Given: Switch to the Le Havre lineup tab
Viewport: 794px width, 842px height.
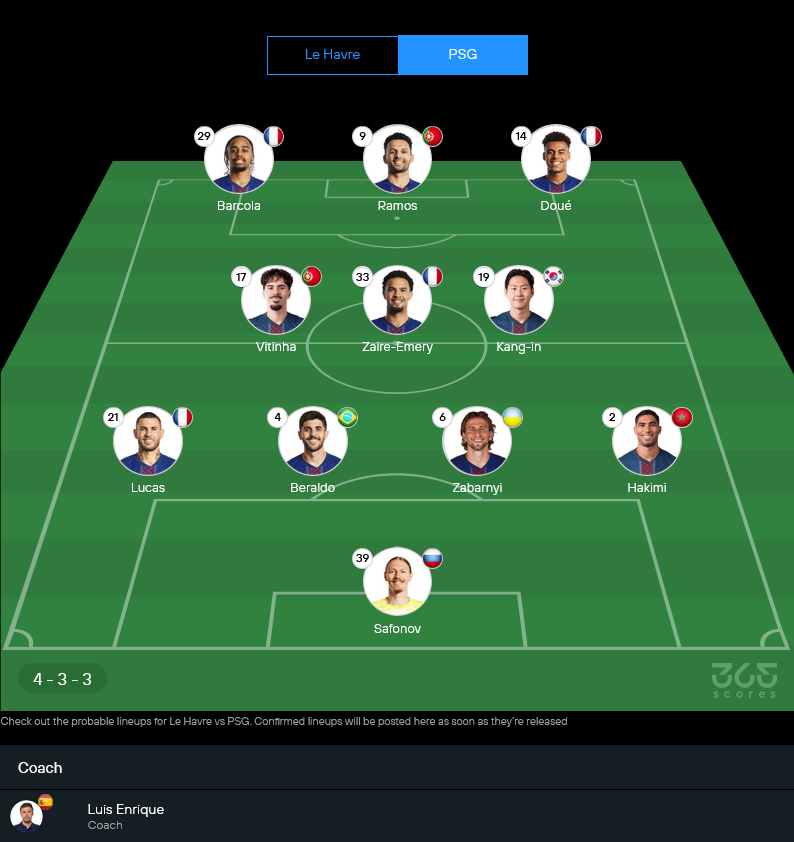Looking at the screenshot, I should tap(332, 55).
